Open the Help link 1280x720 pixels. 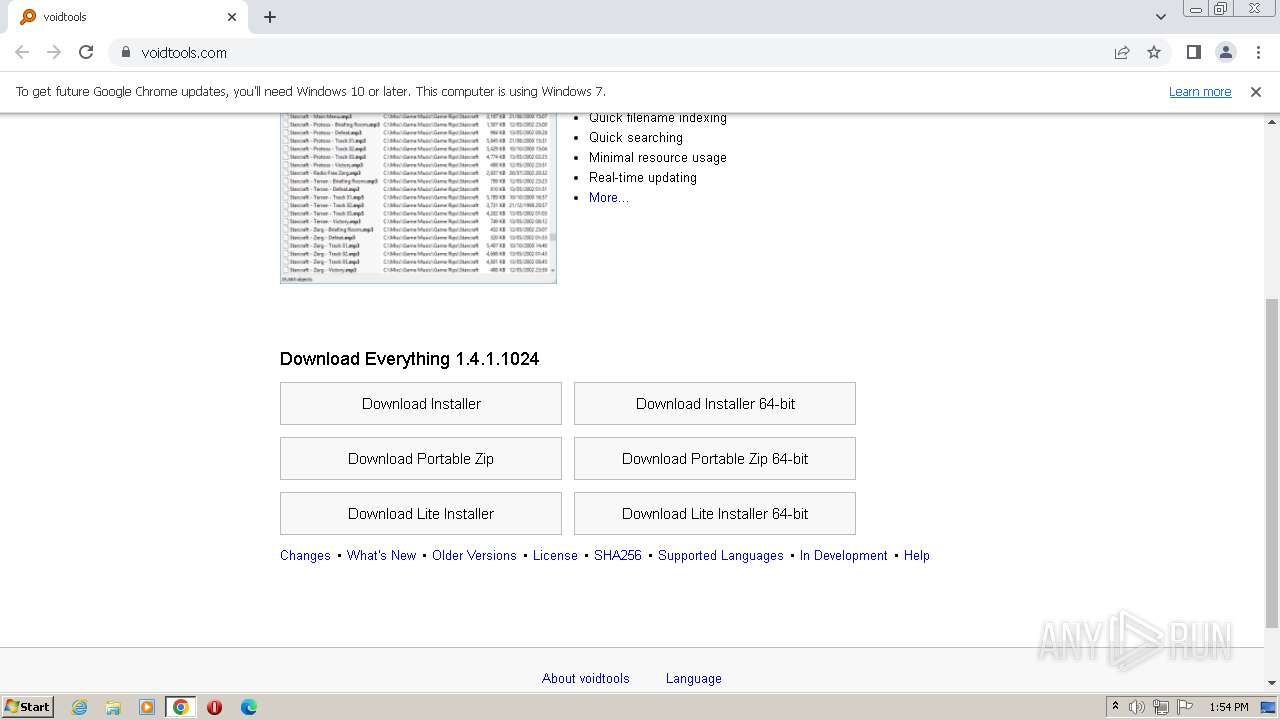click(x=917, y=555)
